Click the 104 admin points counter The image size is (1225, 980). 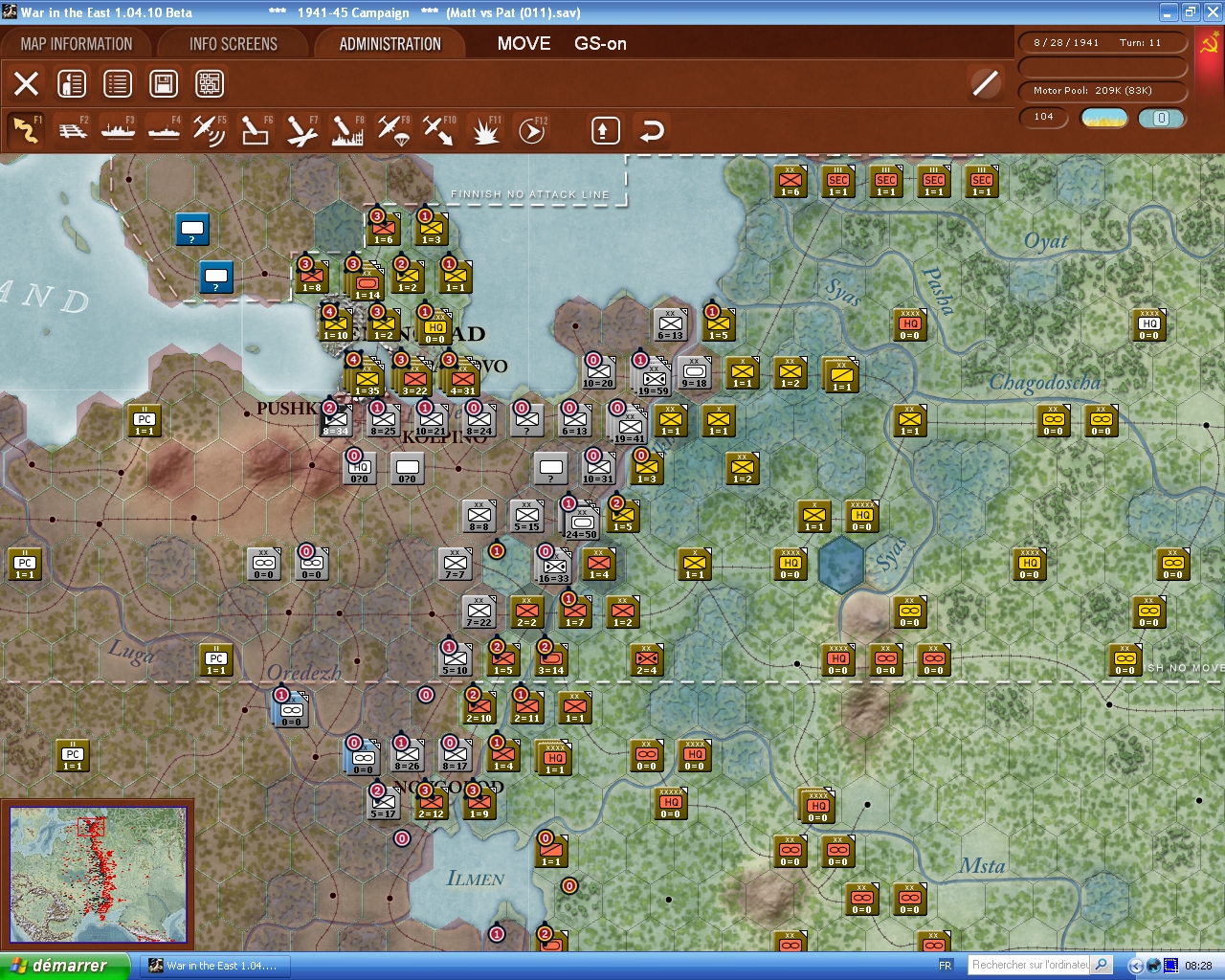(x=1043, y=117)
